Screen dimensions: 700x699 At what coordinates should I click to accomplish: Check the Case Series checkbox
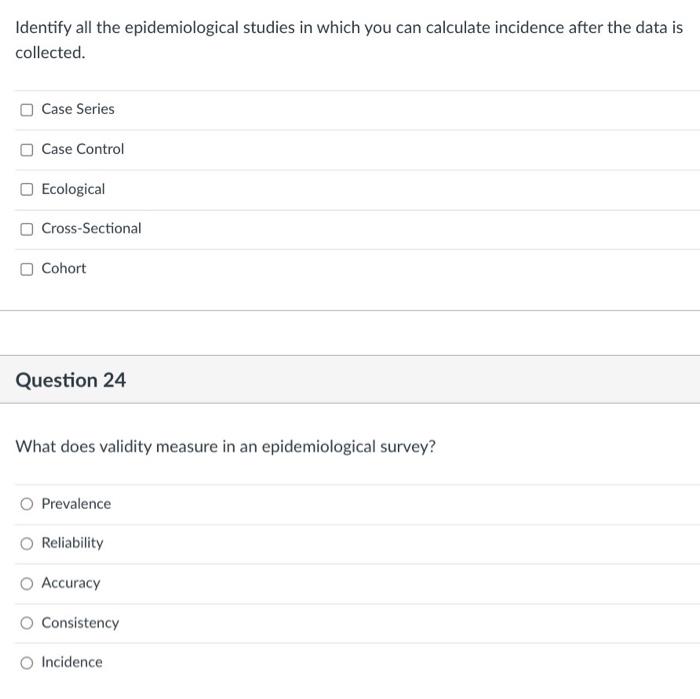pos(27,109)
